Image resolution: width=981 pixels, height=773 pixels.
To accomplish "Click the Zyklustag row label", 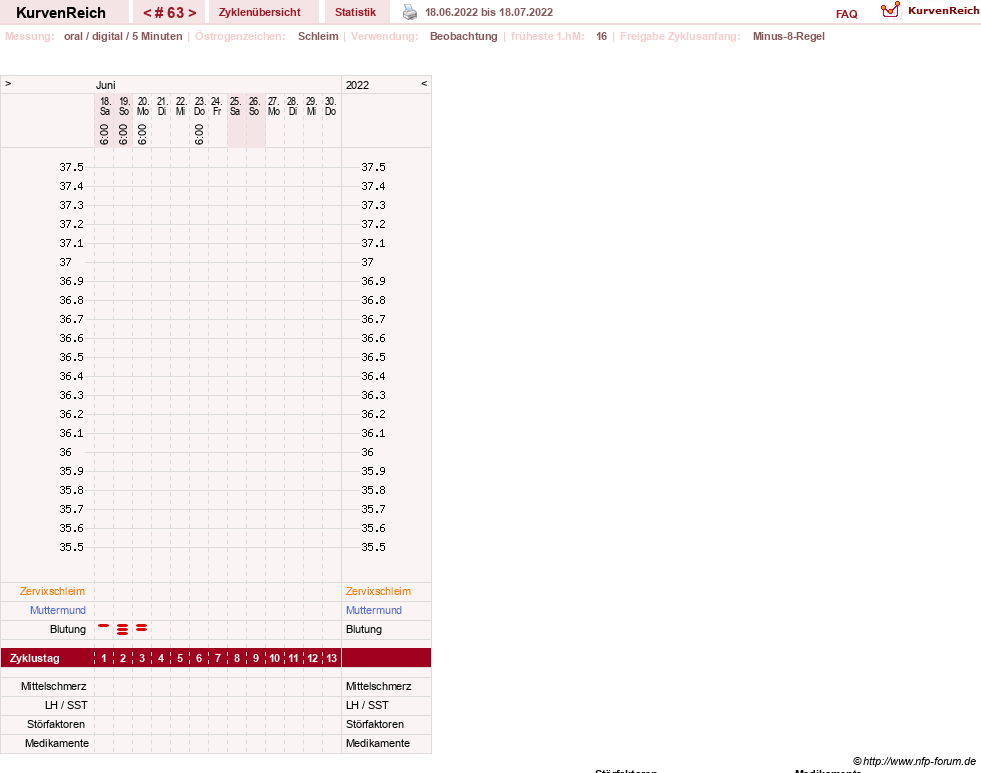I will click(x=34, y=658).
